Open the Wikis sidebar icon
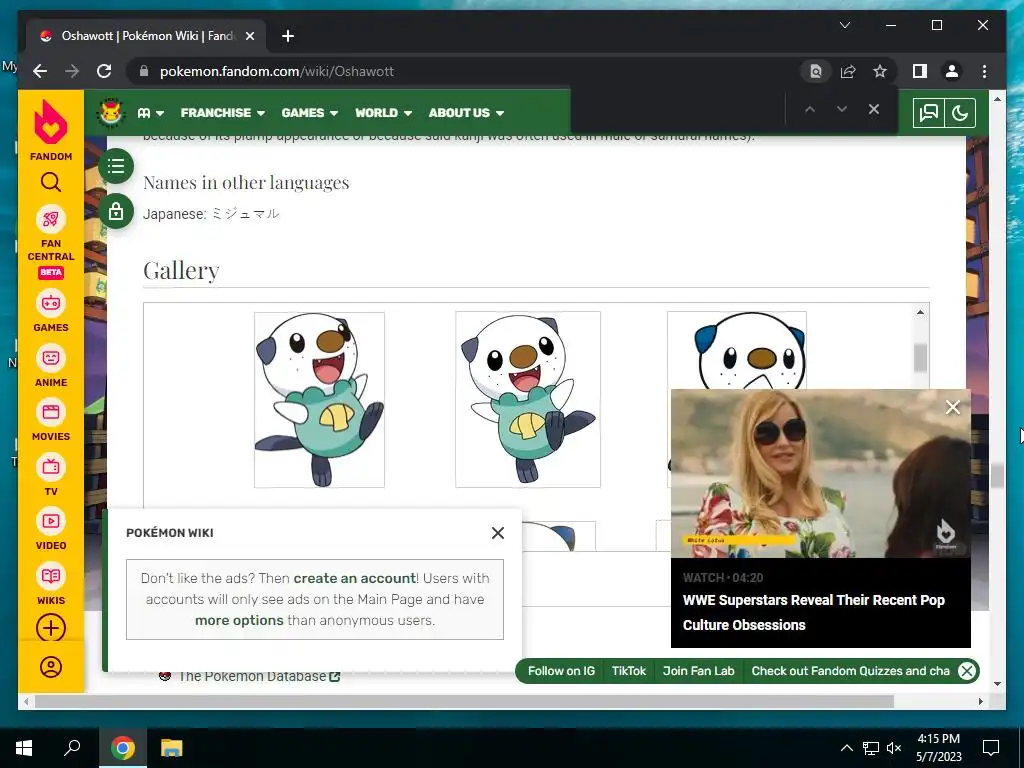The image size is (1024, 768). [51, 576]
